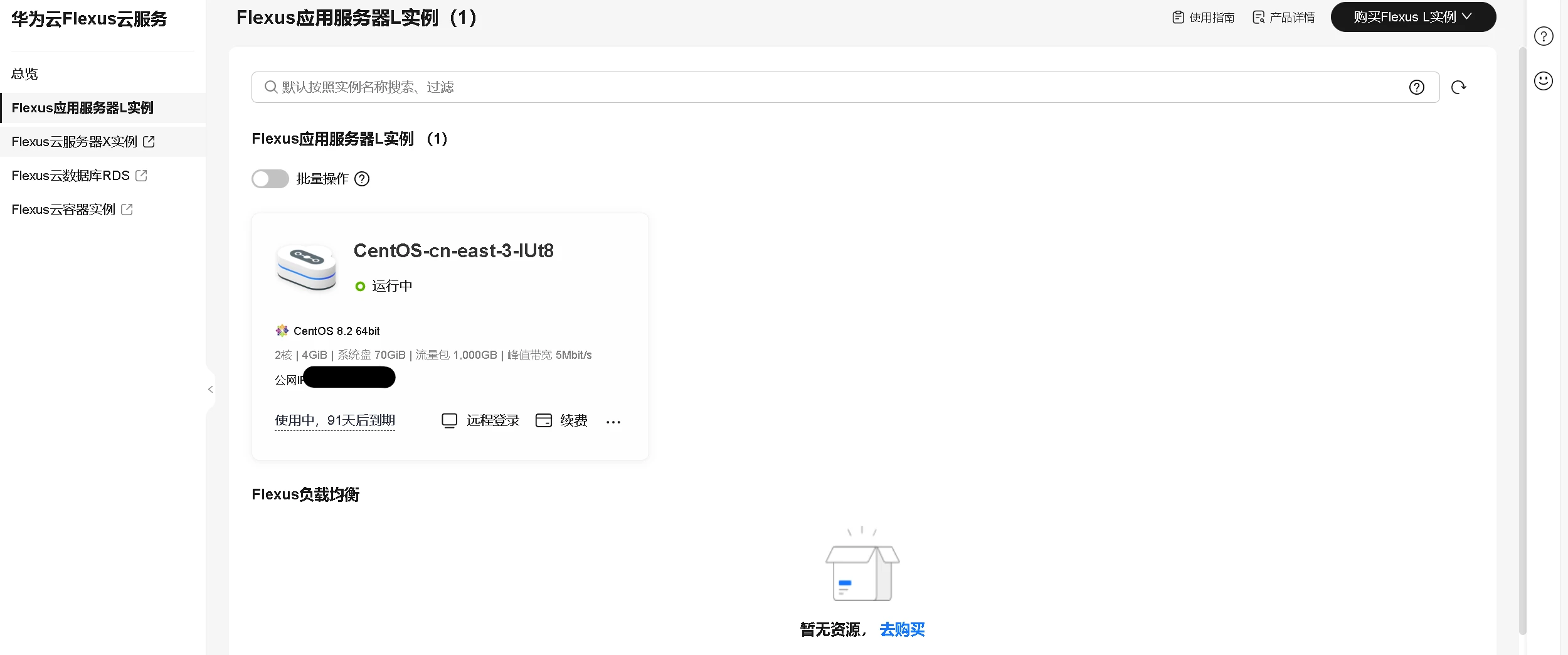Open Flexus云数据库RDS in the sidebar
This screenshot has width=1568, height=655.
click(70, 176)
